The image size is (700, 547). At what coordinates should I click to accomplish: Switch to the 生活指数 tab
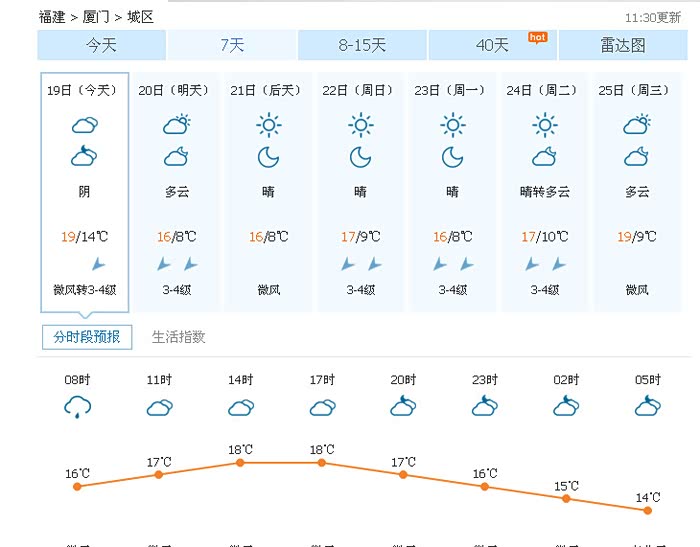(x=178, y=337)
